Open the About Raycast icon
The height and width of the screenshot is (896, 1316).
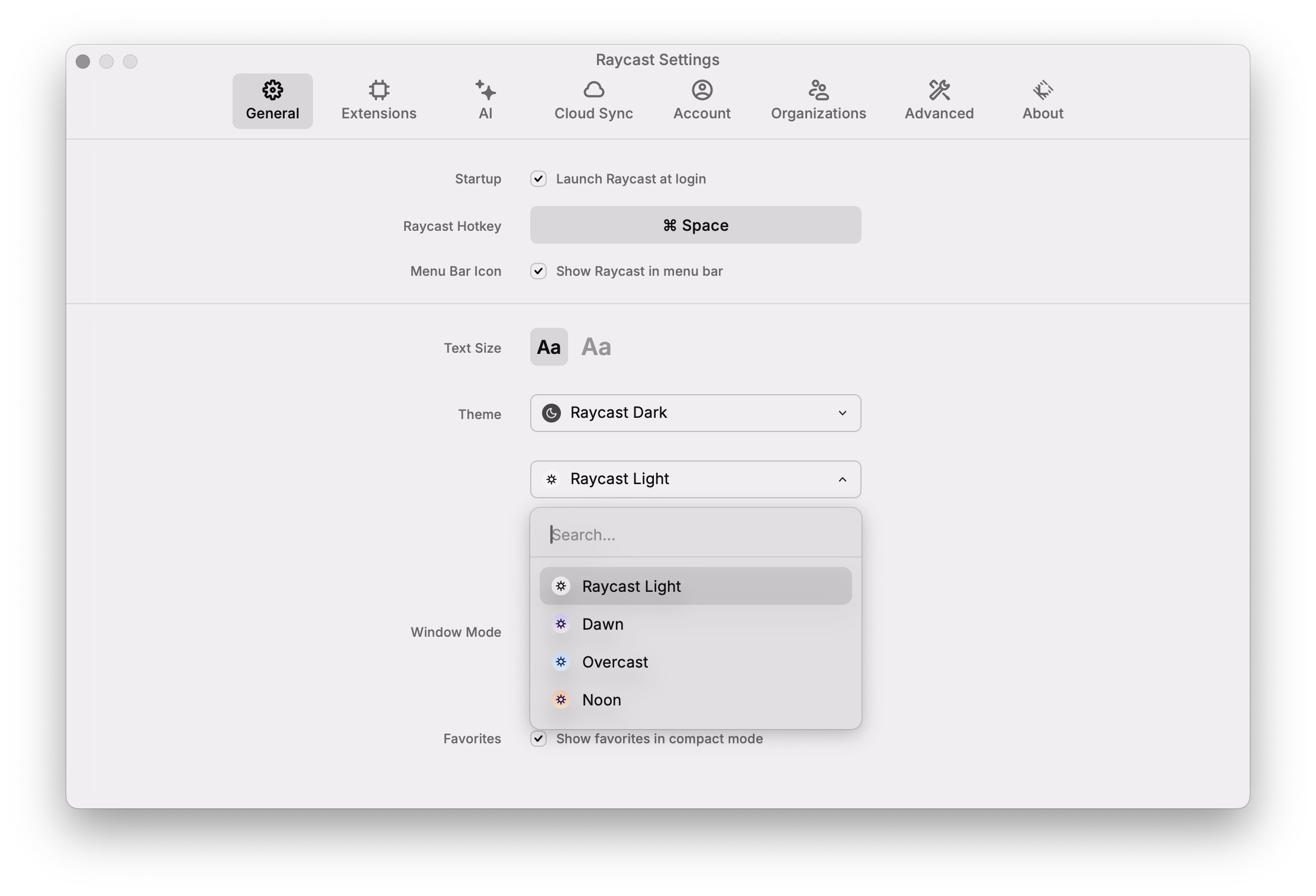1043,91
